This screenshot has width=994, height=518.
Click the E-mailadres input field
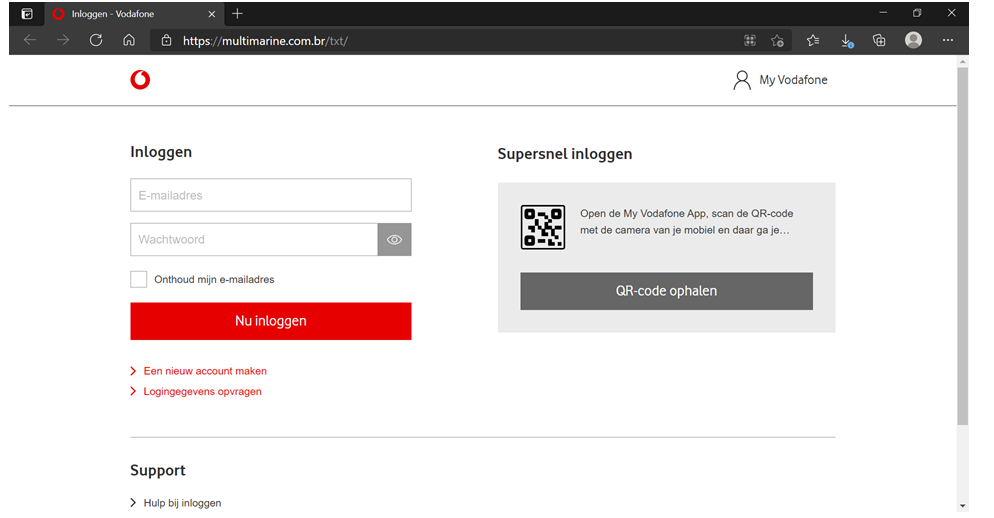[x=271, y=195]
